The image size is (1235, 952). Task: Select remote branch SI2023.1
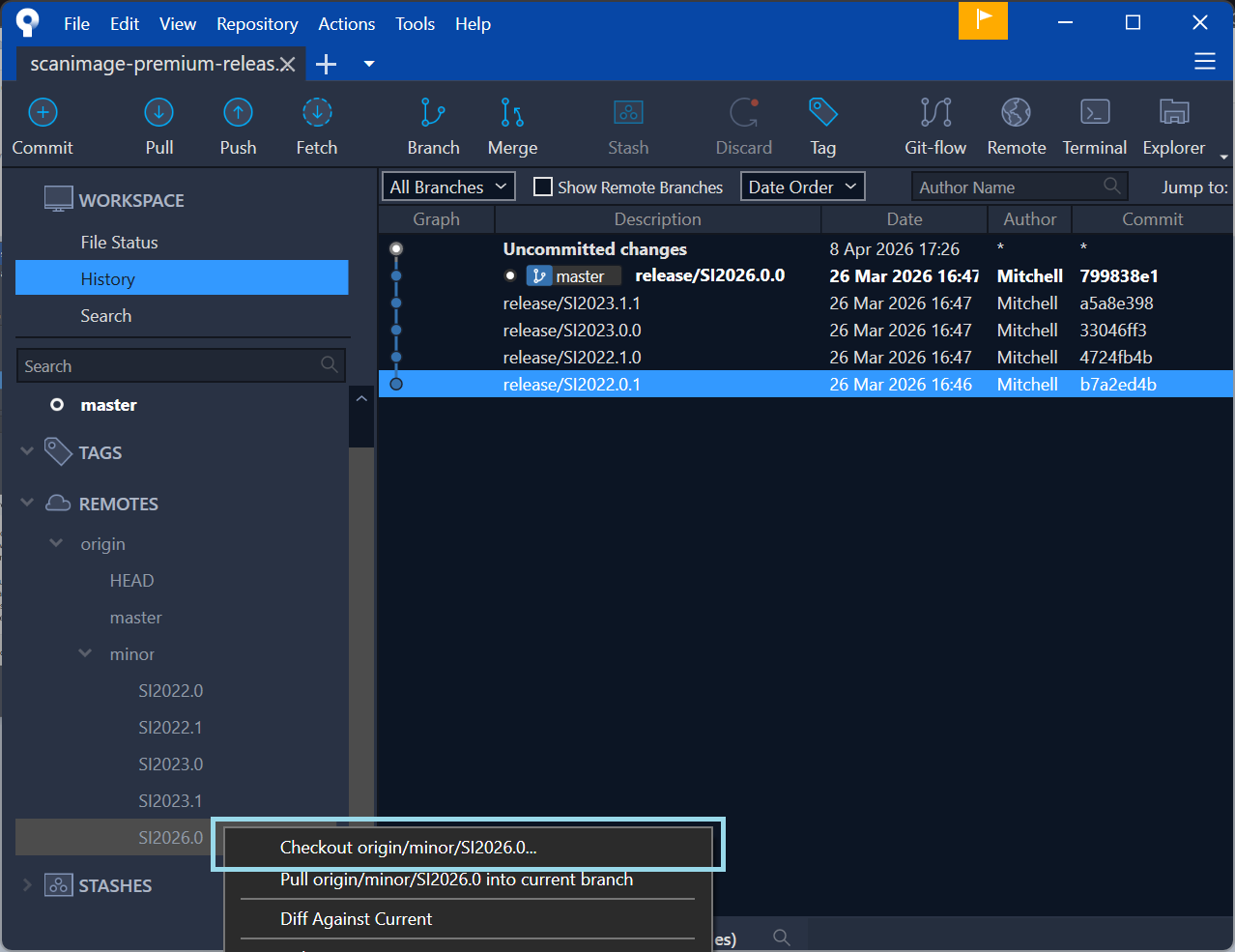170,801
